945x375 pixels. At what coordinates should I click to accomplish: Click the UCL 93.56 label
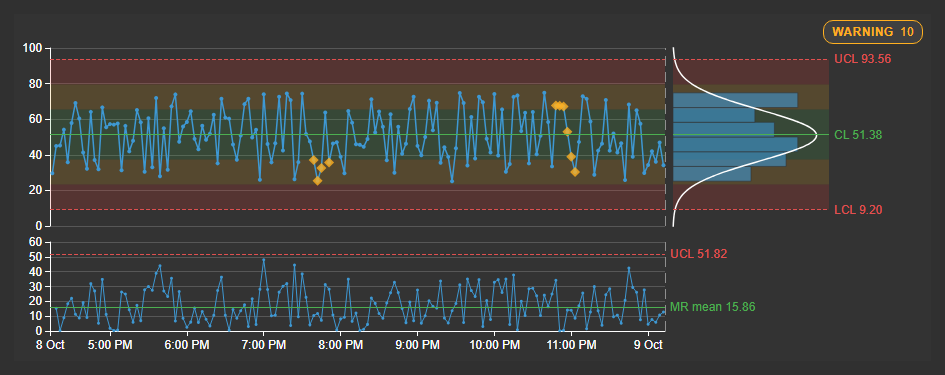click(862, 59)
